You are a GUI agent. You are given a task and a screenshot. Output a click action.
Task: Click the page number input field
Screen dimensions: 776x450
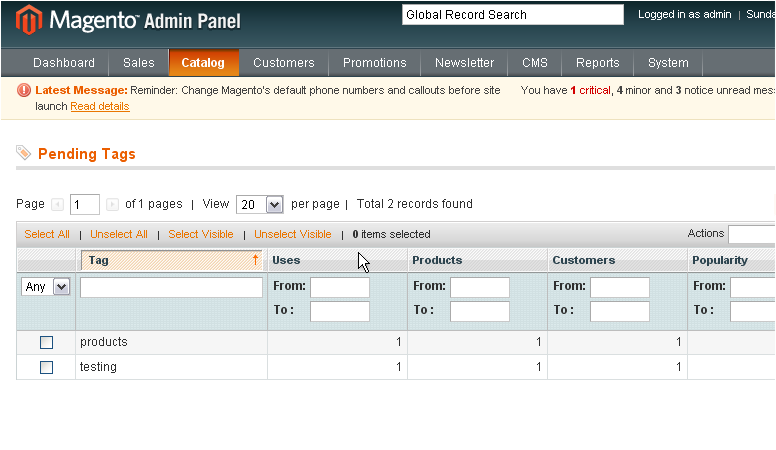(x=85, y=204)
